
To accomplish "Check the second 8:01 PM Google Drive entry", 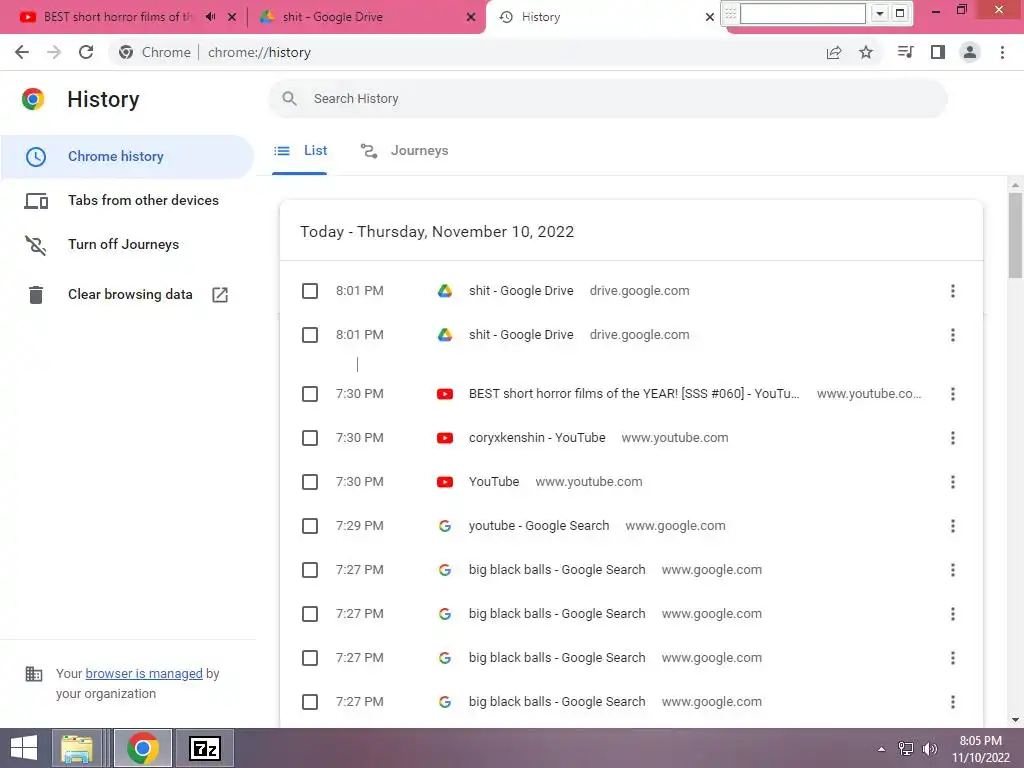I will click(x=310, y=335).
